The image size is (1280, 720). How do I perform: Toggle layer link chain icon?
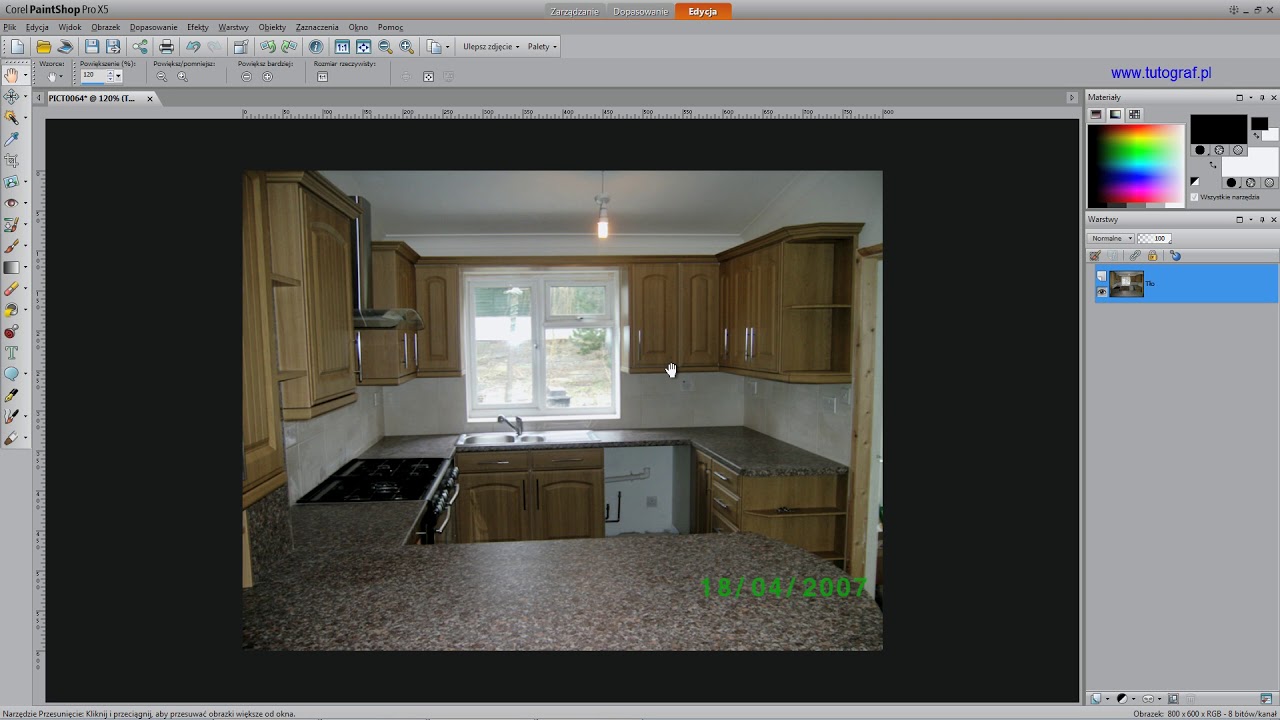pos(1134,256)
